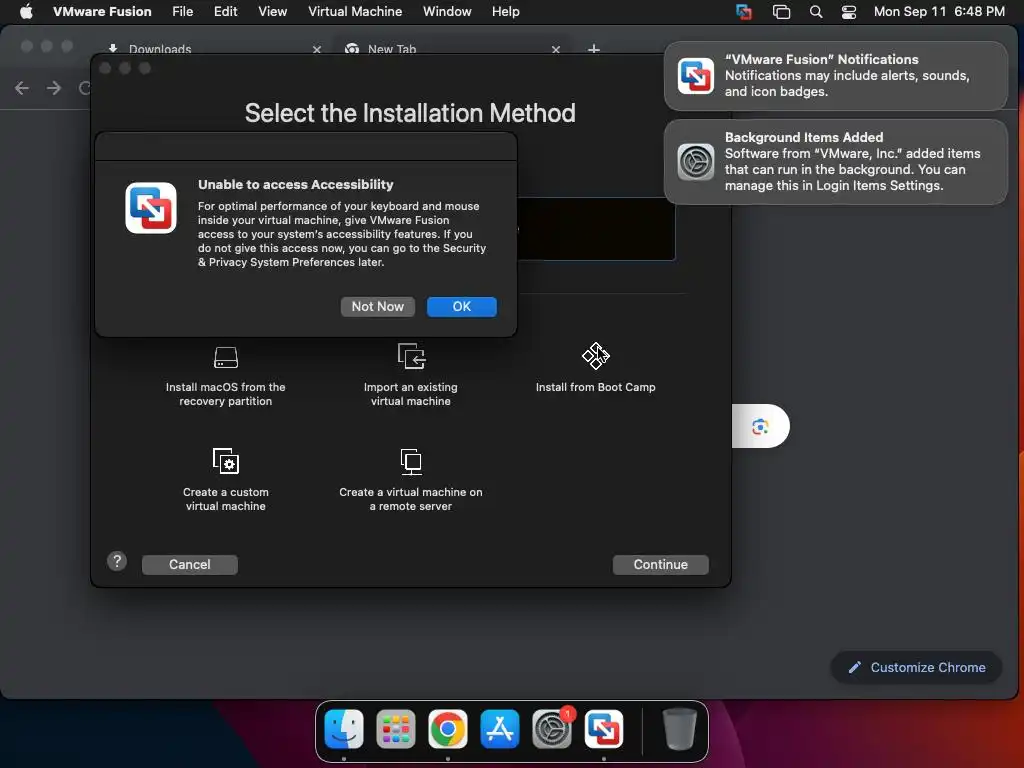1024x768 pixels.
Task: Click the Continue button
Action: (660, 564)
